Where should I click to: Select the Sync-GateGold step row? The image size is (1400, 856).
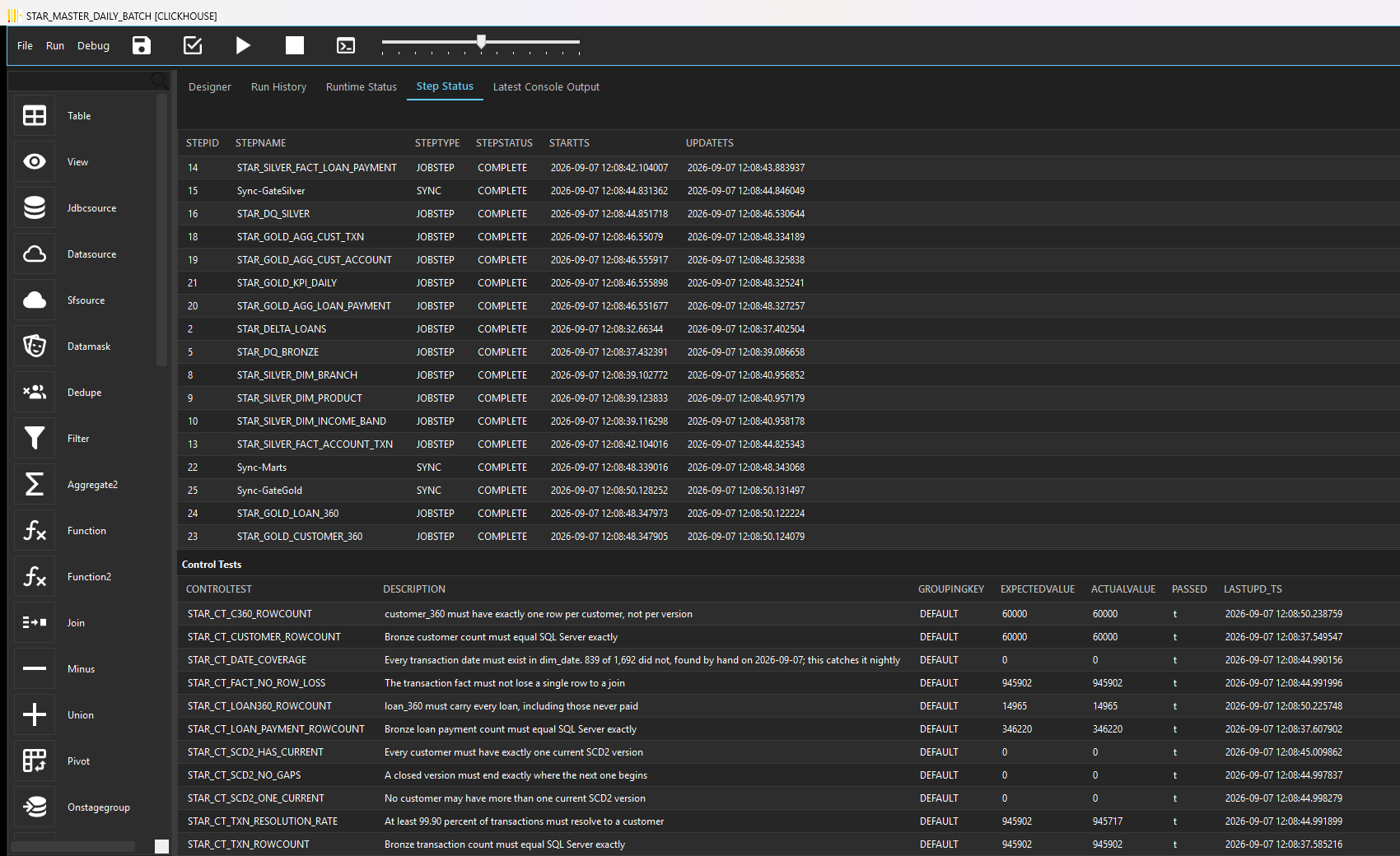[x=788, y=491]
